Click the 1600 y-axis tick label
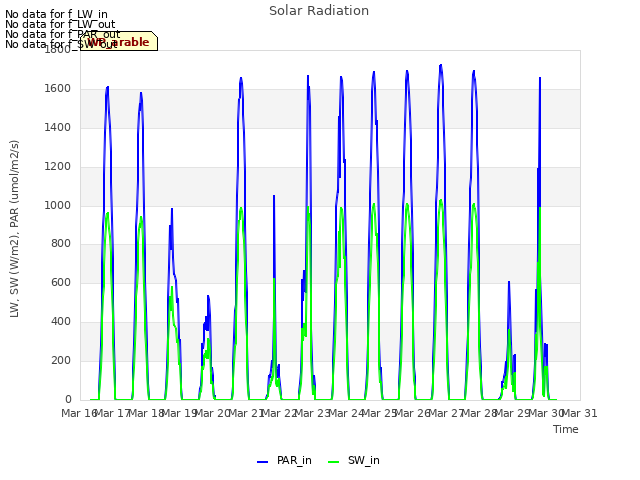 click(58, 89)
